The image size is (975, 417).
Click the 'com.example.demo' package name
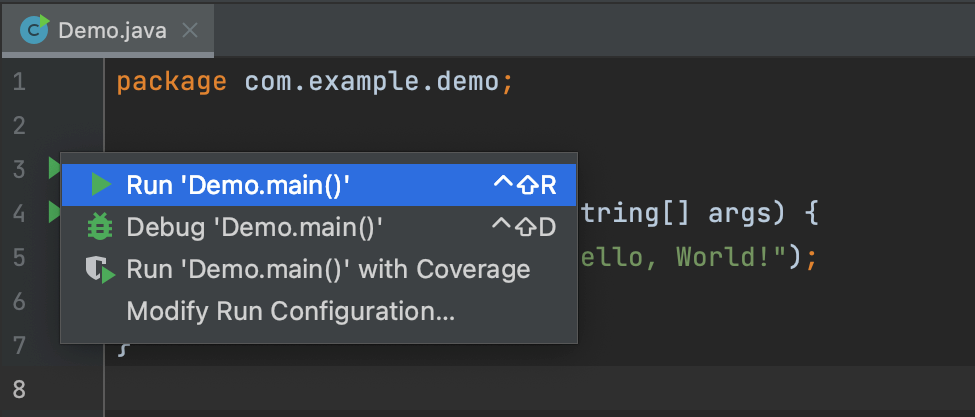pyautogui.click(x=371, y=81)
